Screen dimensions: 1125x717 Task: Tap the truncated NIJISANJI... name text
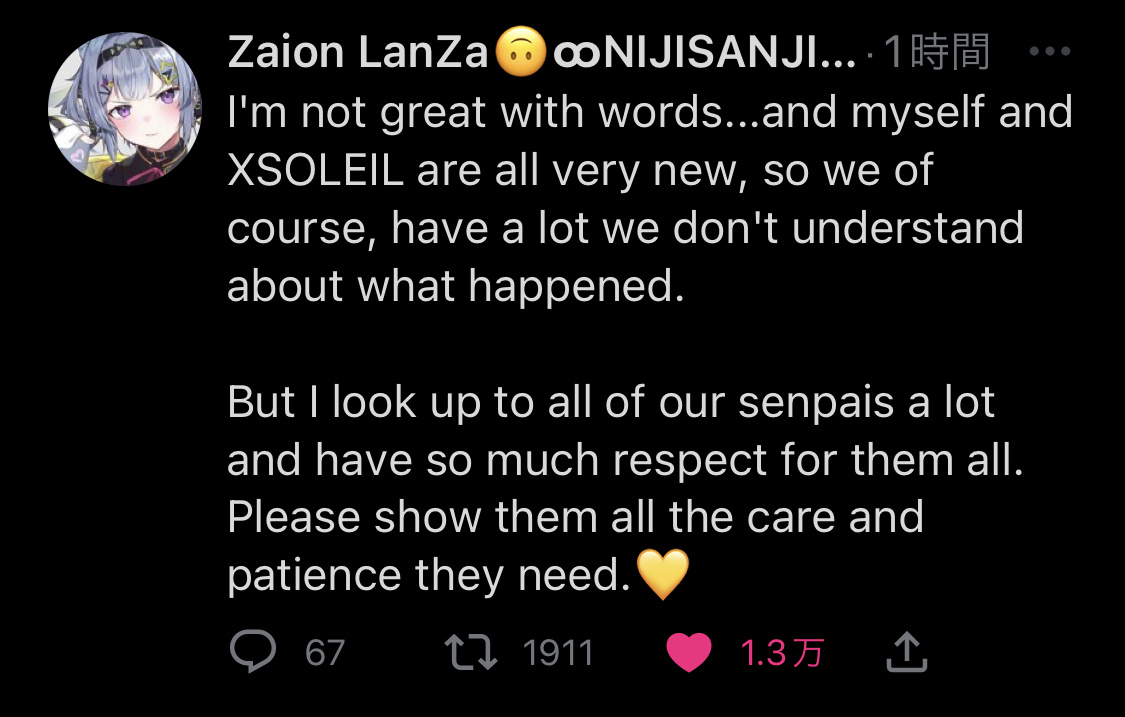coord(730,52)
